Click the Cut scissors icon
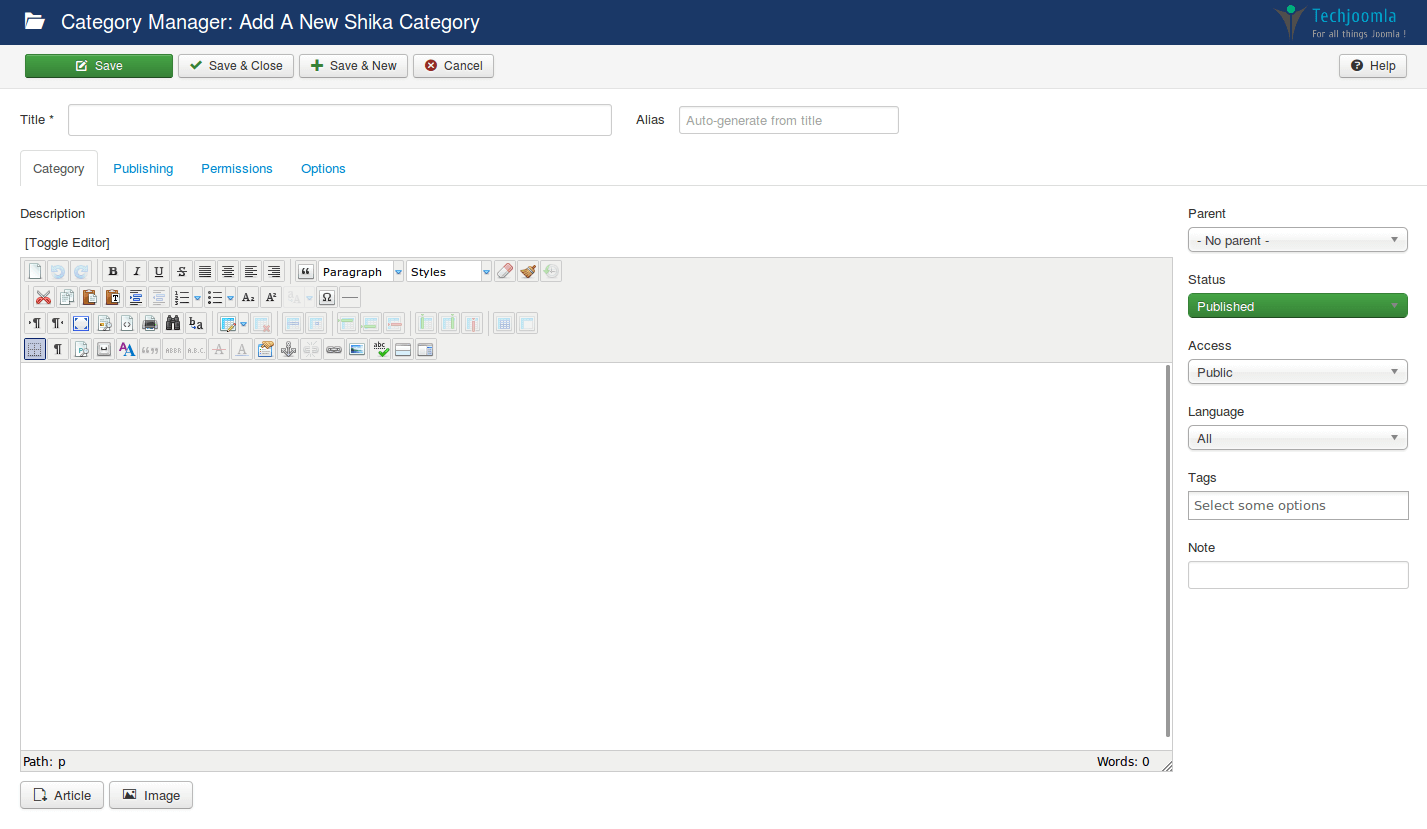Viewport: 1427px width, 829px height. (43, 297)
